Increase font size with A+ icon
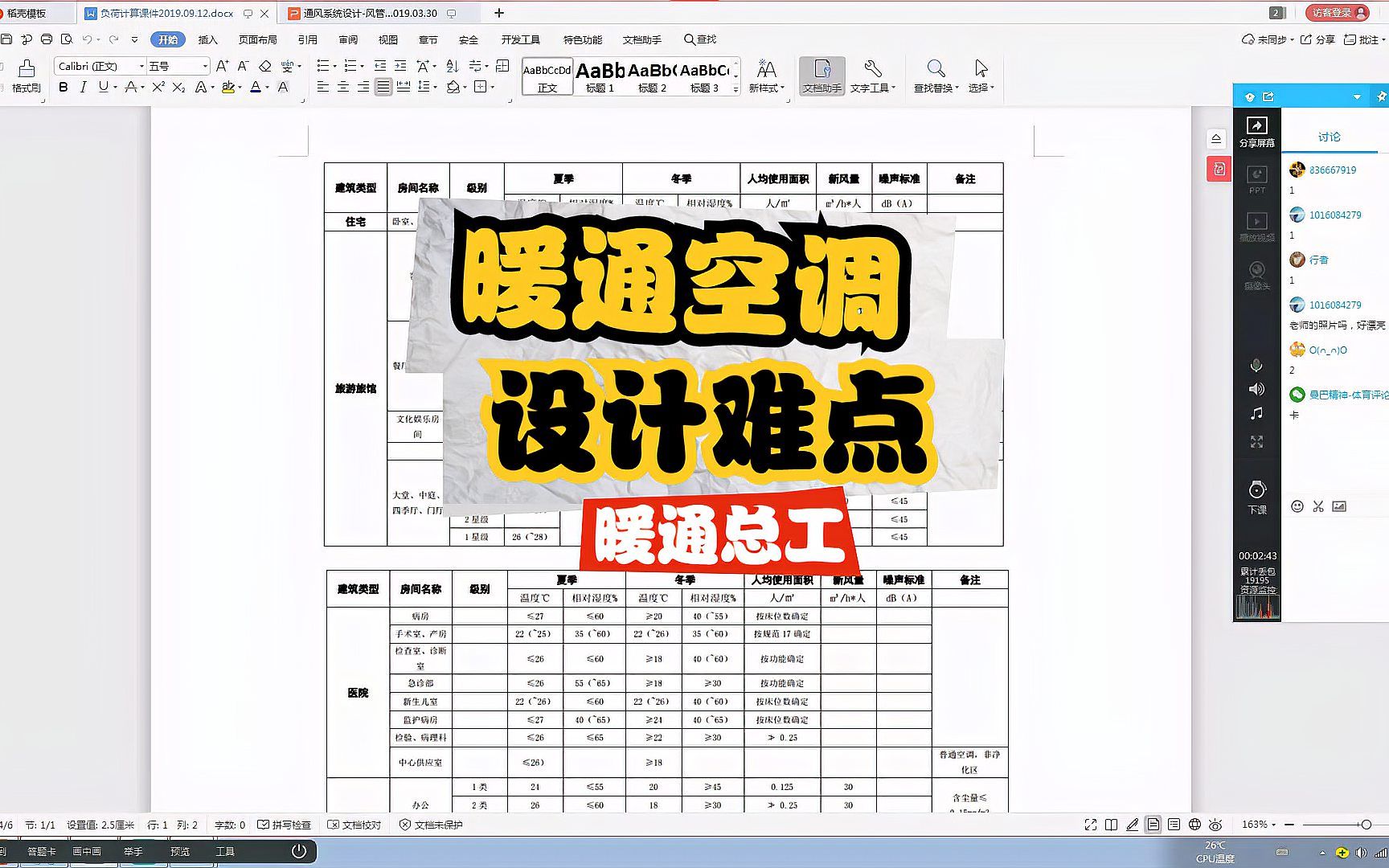 (223, 66)
